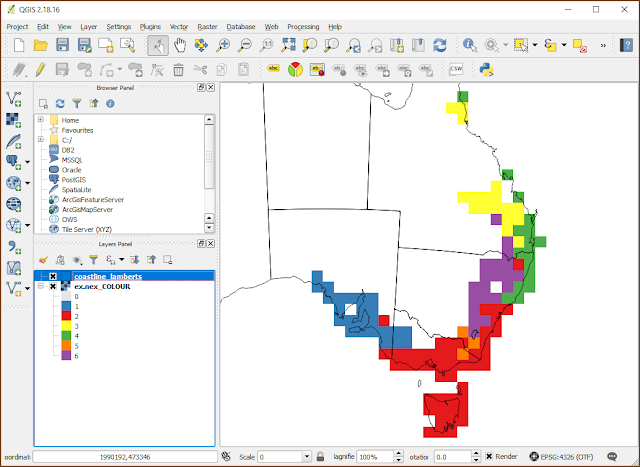Close the Browser Panel
This screenshot has height=467, width=640.
click(211, 87)
